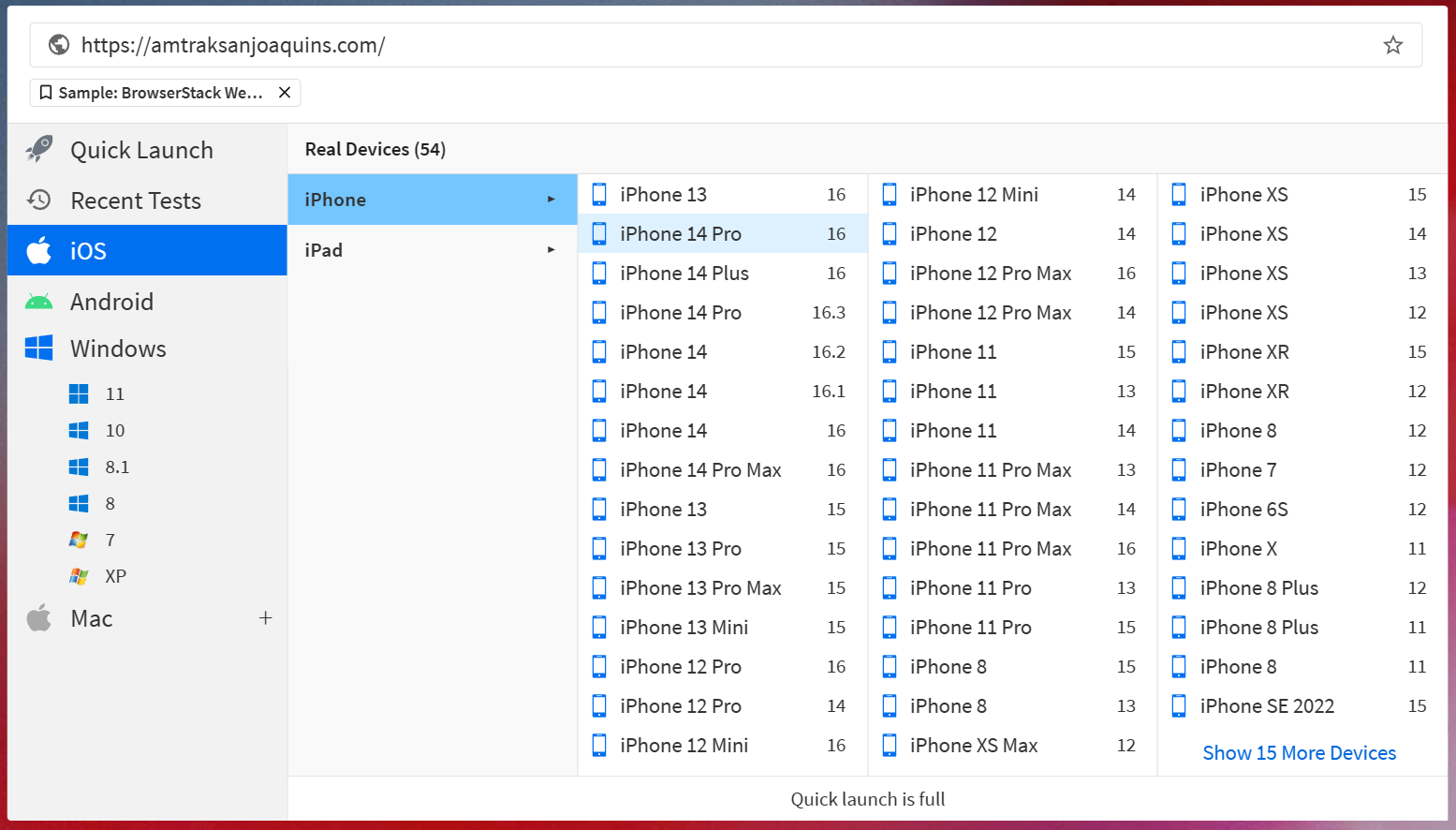Click the phone icon beside iPhone 13 Pro Max

point(599,588)
